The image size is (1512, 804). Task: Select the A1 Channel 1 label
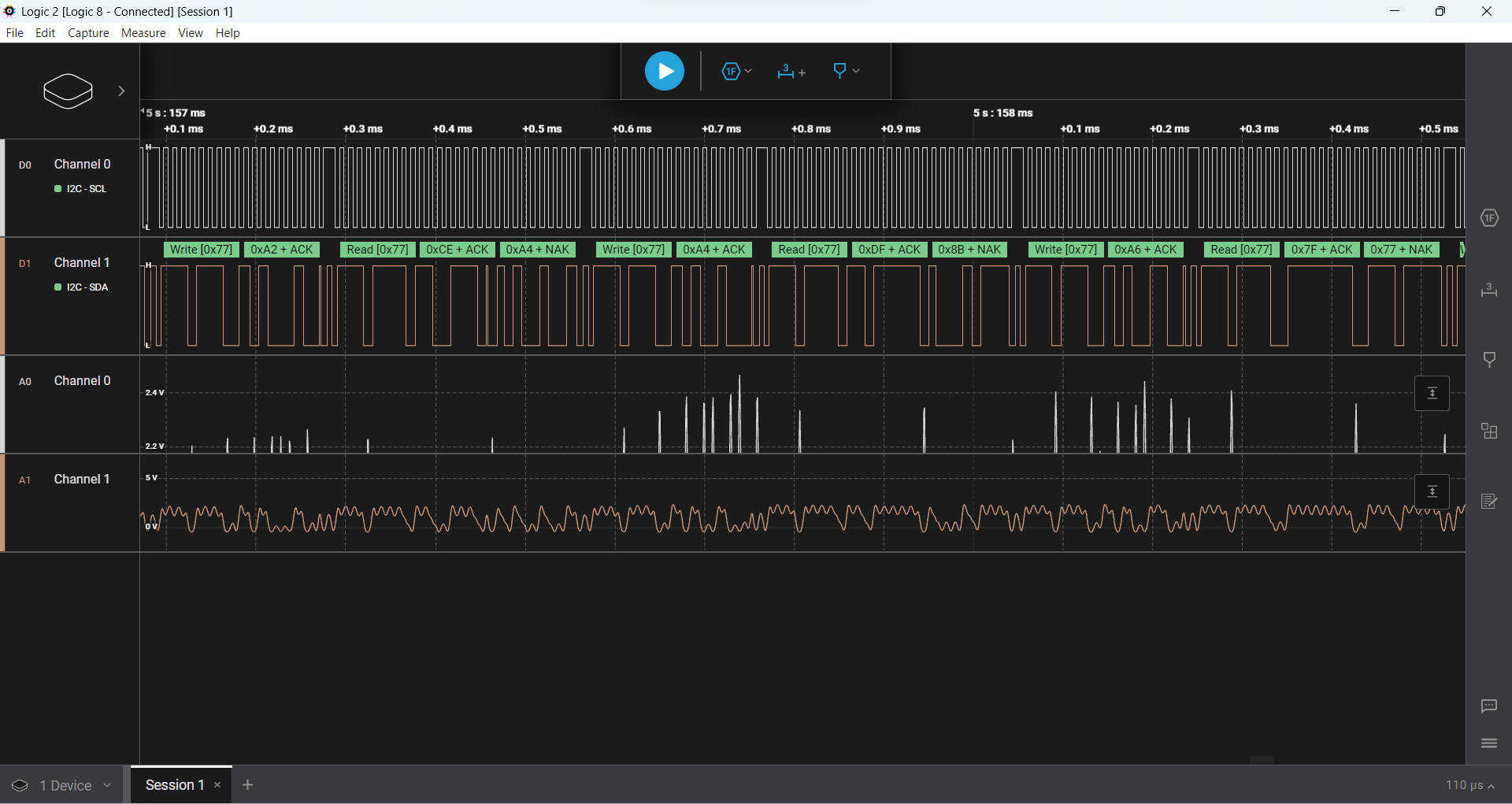(x=82, y=479)
